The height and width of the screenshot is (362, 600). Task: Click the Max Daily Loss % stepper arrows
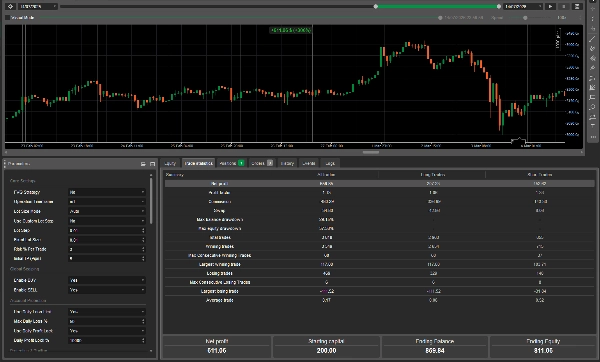pos(143,321)
